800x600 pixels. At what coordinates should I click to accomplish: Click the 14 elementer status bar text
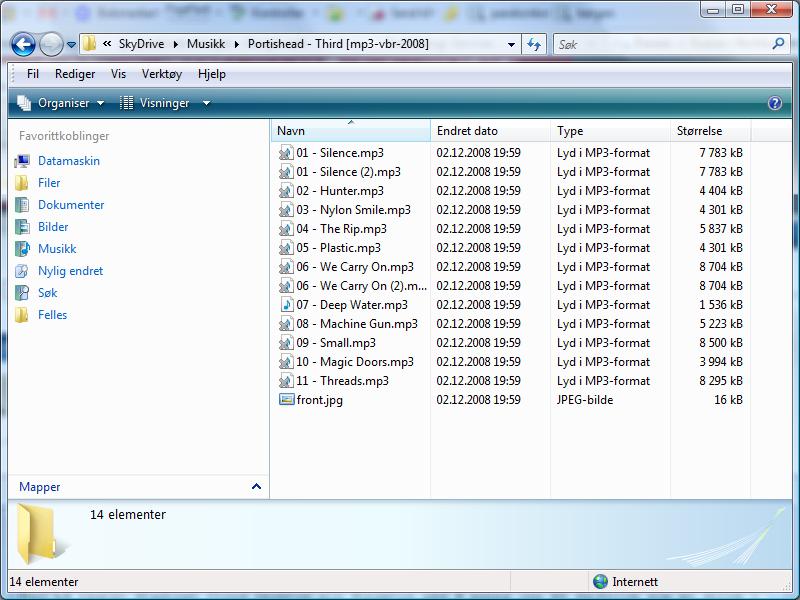(44, 582)
